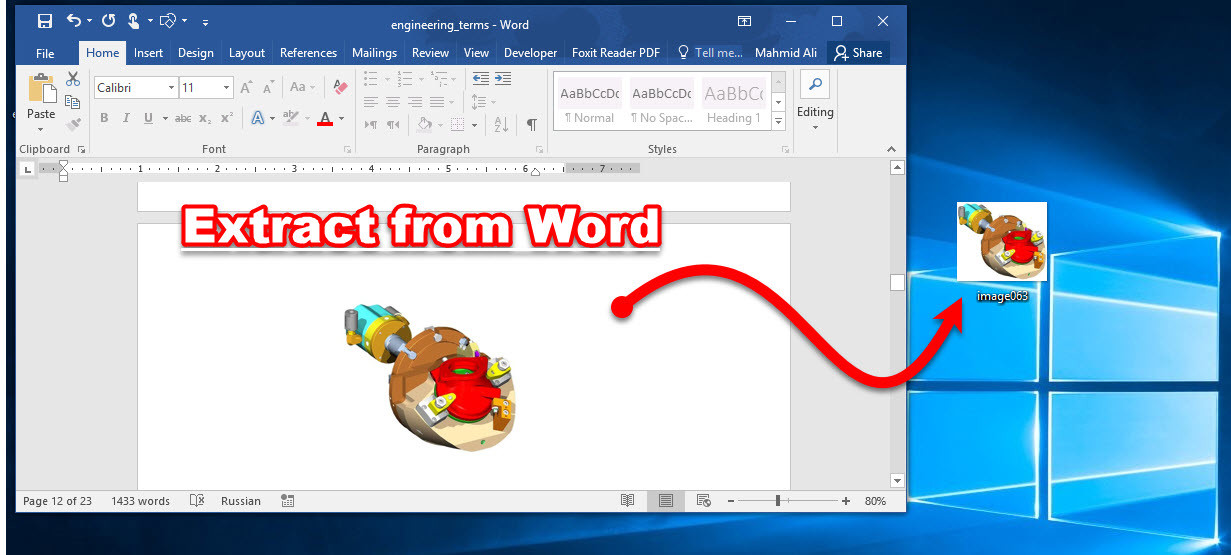1231x555 pixels.
Task: Open the Calibri font name dropdown
Action: pyautogui.click(x=170, y=88)
